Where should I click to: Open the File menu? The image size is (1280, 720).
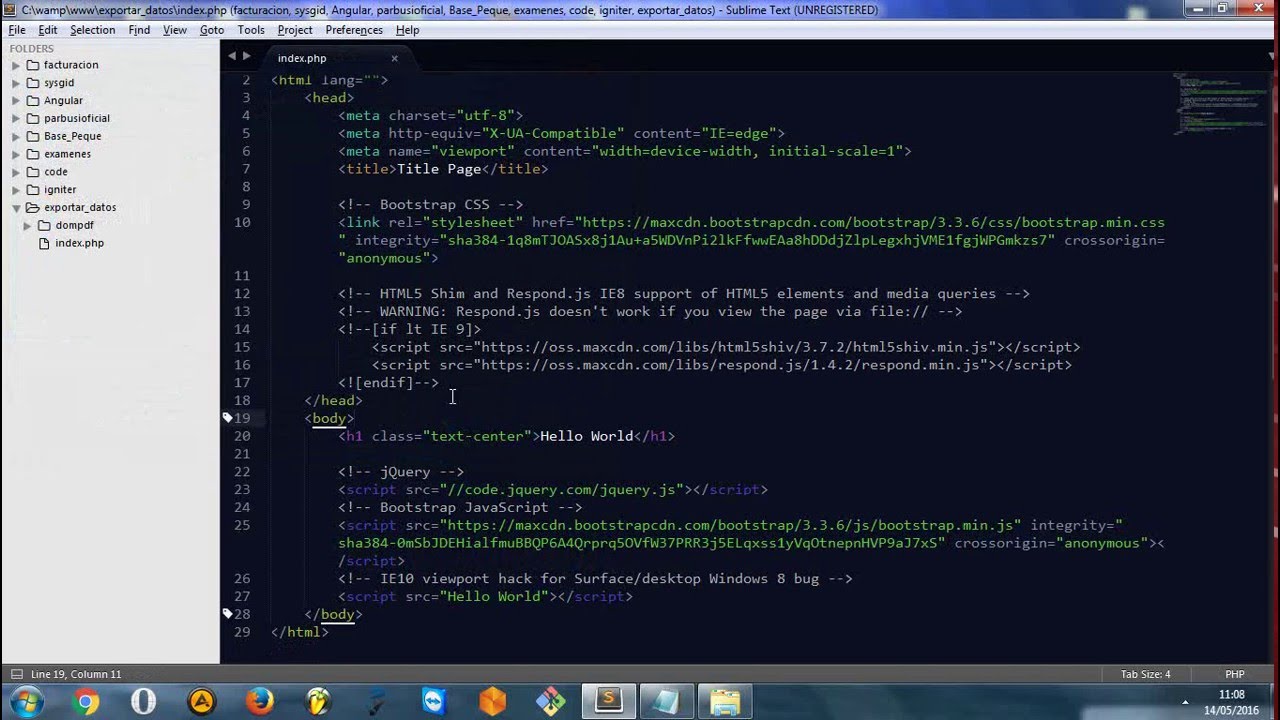17,30
